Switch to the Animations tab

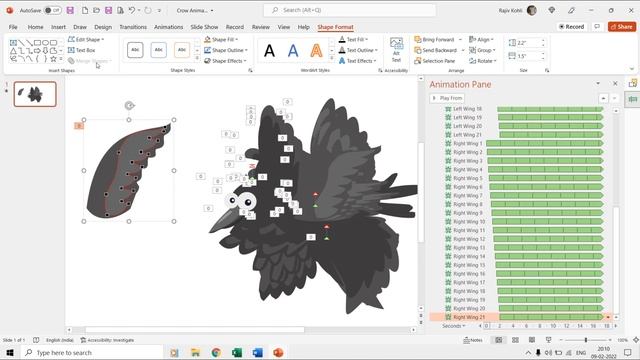click(169, 27)
